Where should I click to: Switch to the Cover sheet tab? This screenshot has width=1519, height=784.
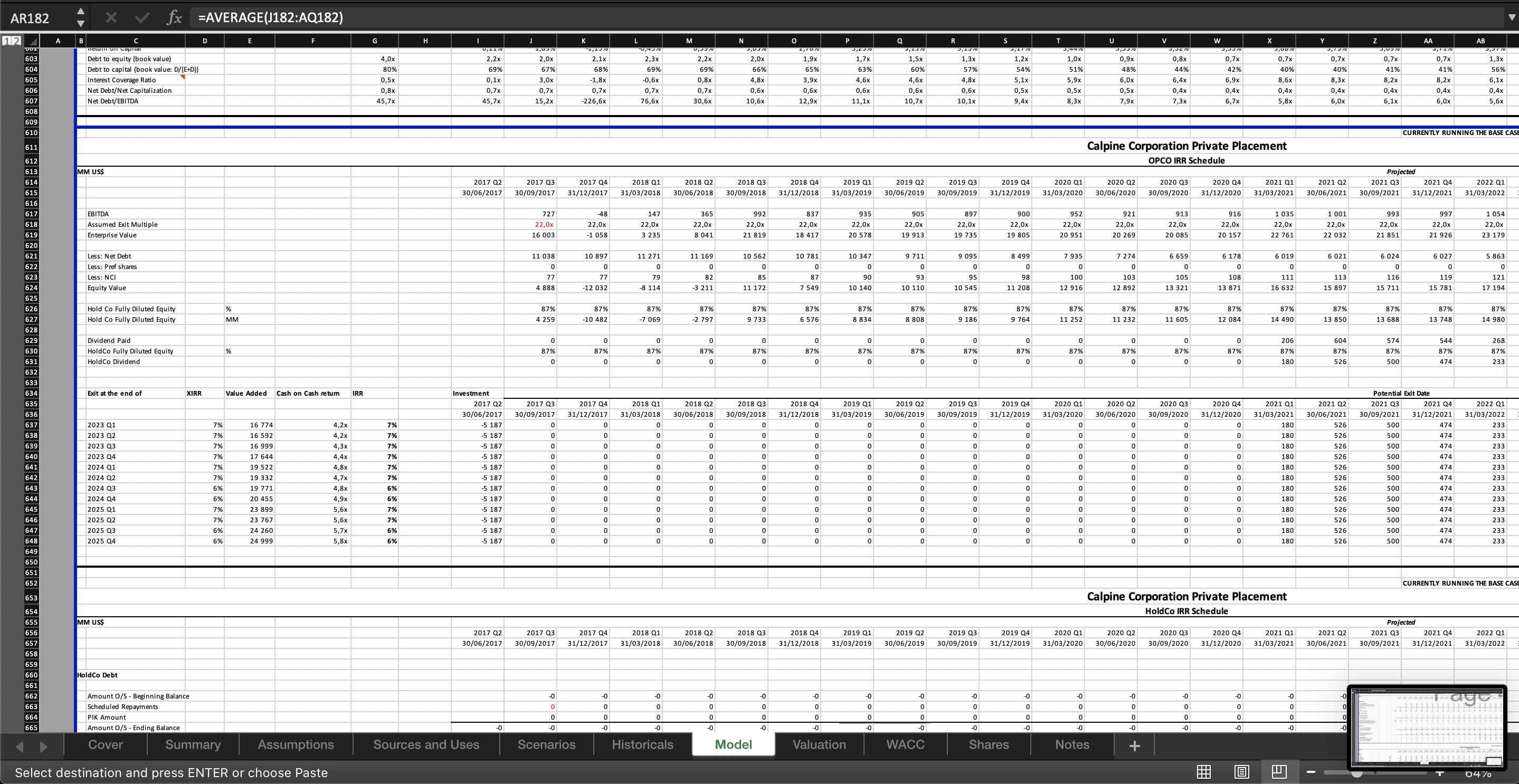point(106,744)
